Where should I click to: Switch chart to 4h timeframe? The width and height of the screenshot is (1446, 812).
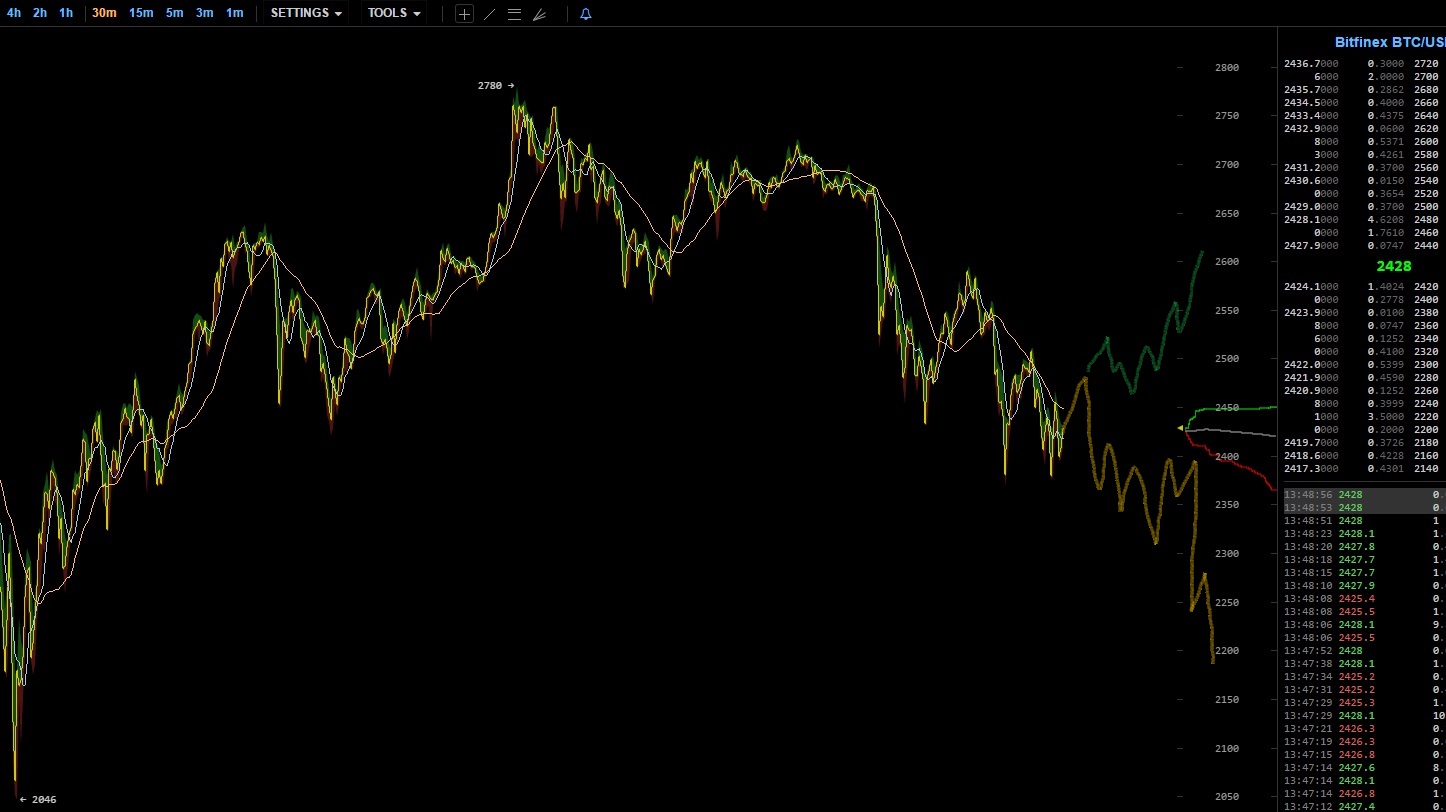[14, 13]
